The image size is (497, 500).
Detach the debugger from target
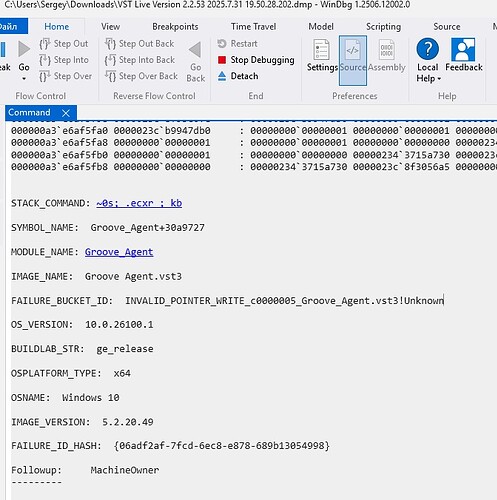(x=238, y=76)
